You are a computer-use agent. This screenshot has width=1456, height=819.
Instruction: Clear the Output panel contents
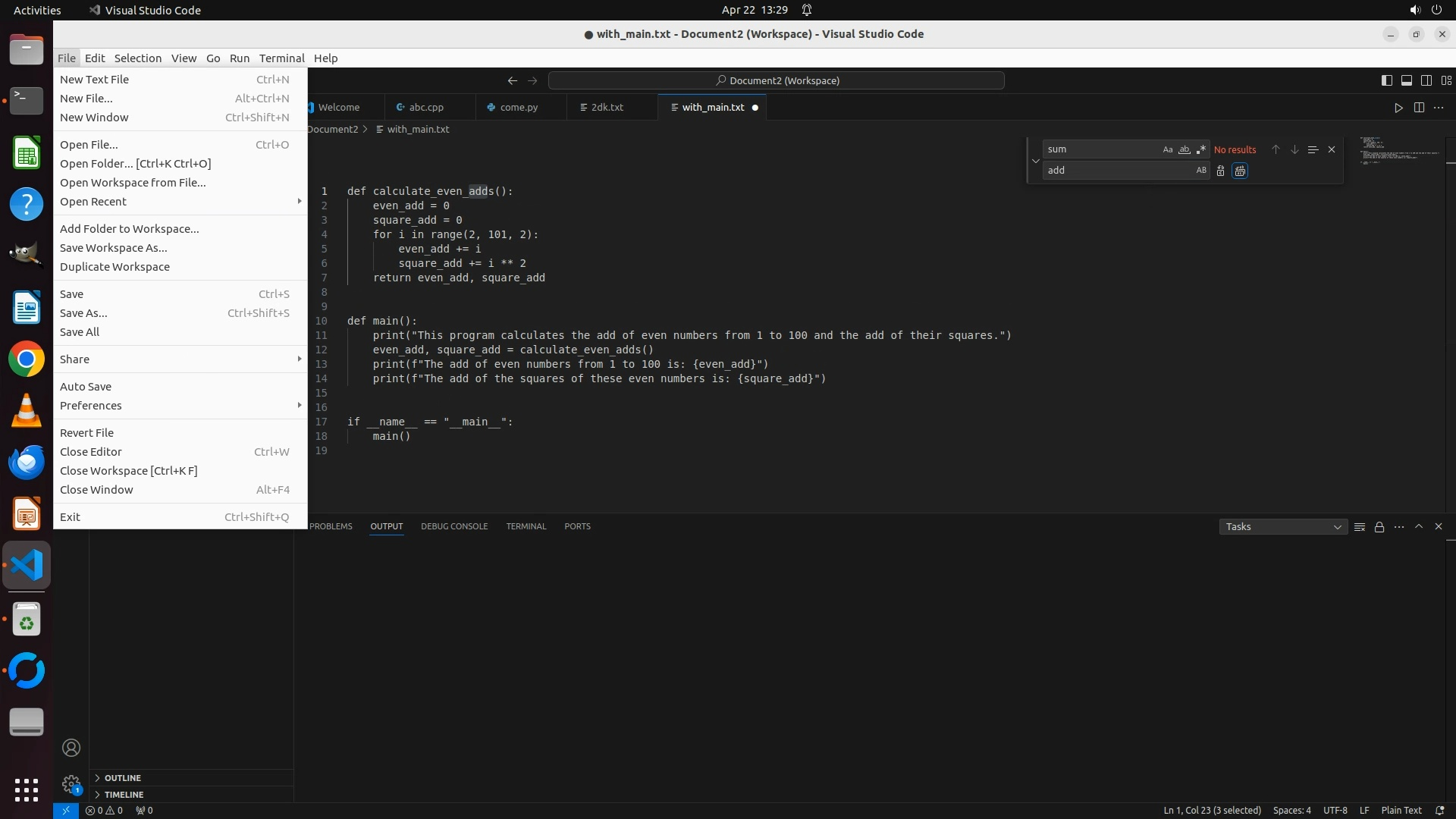(1360, 527)
